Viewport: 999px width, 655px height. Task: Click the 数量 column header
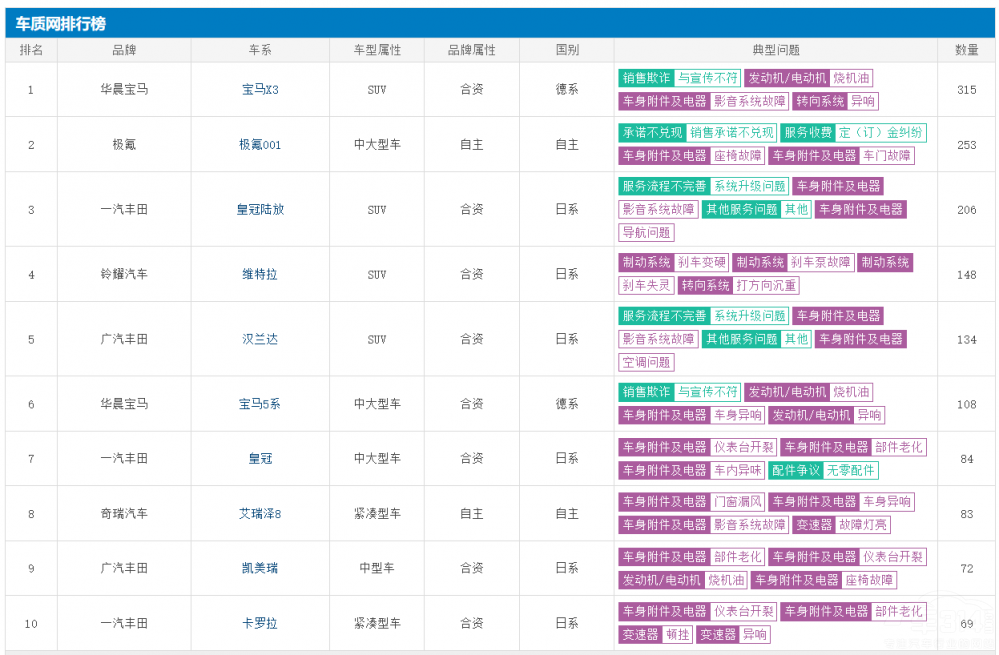pyautogui.click(x=966, y=50)
